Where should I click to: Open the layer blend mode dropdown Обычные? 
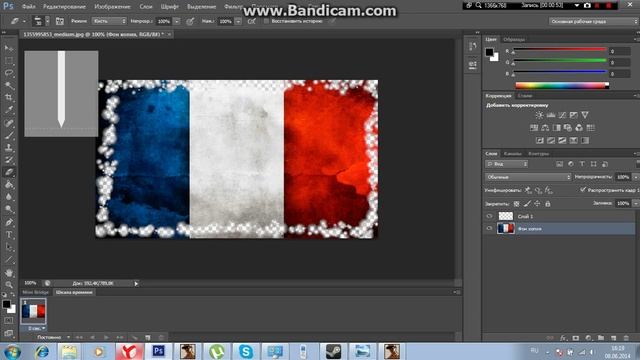[x=528, y=177]
